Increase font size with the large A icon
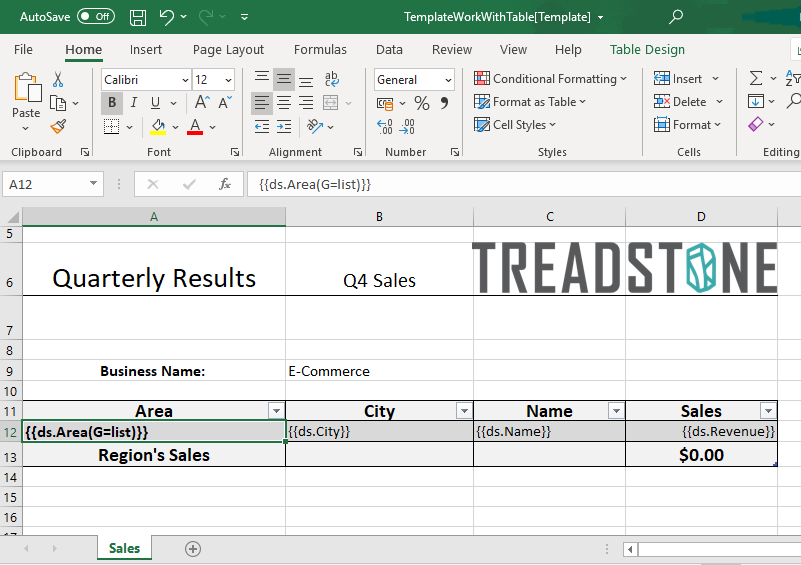This screenshot has width=801, height=565. click(x=202, y=102)
